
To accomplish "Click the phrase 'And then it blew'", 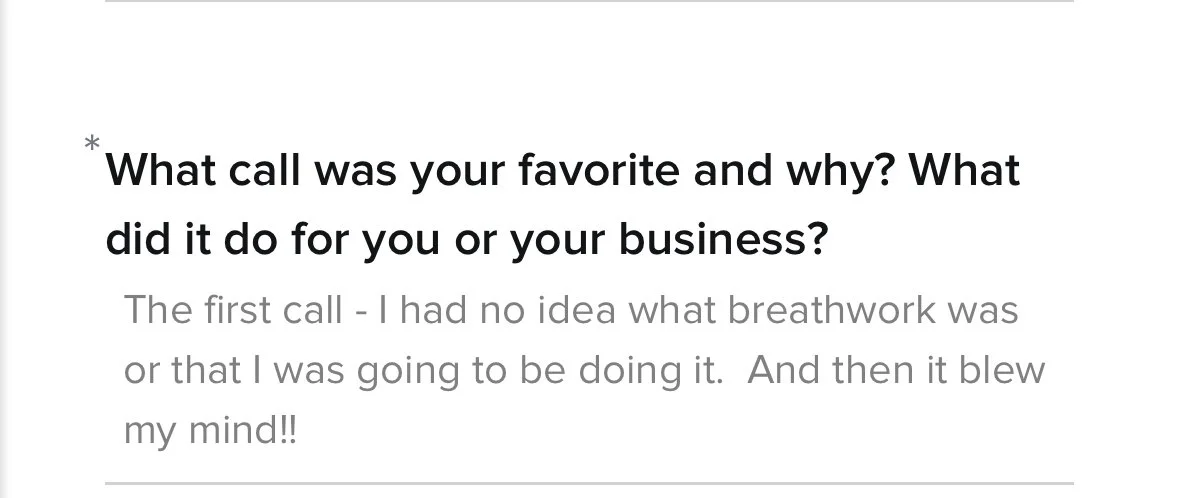I will [x=896, y=370].
